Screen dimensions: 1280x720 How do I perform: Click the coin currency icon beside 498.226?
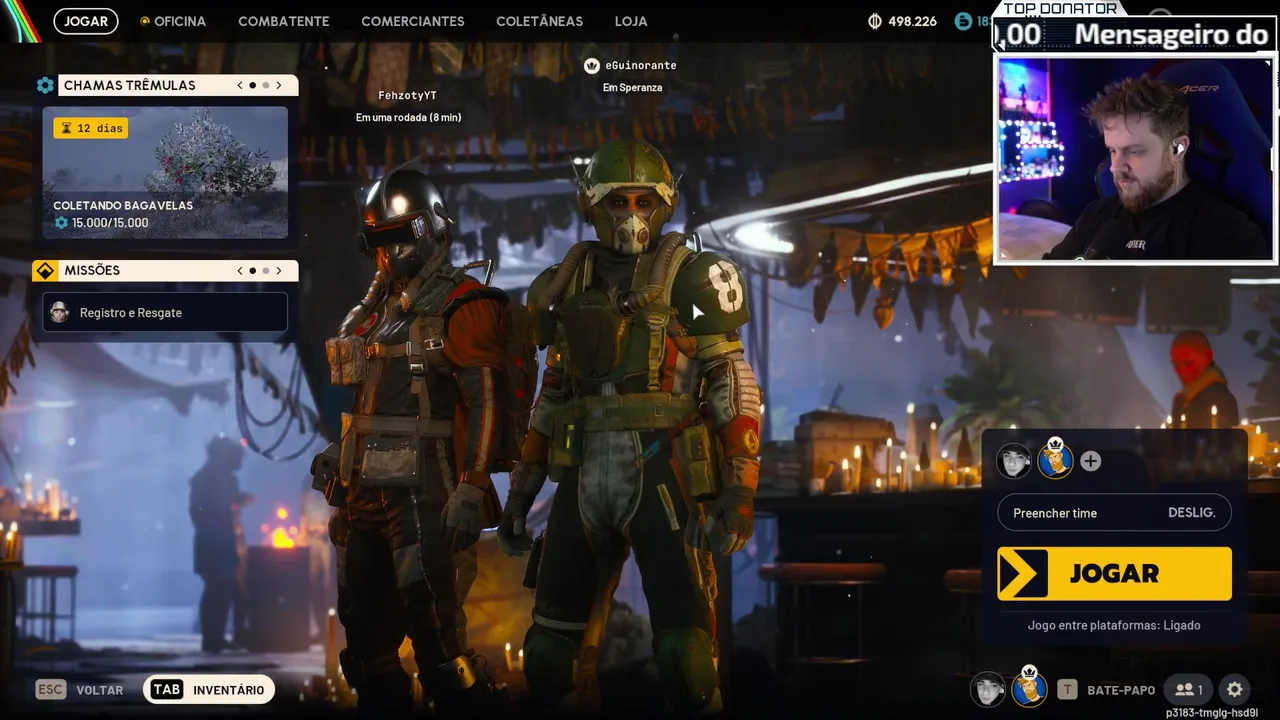click(x=875, y=21)
